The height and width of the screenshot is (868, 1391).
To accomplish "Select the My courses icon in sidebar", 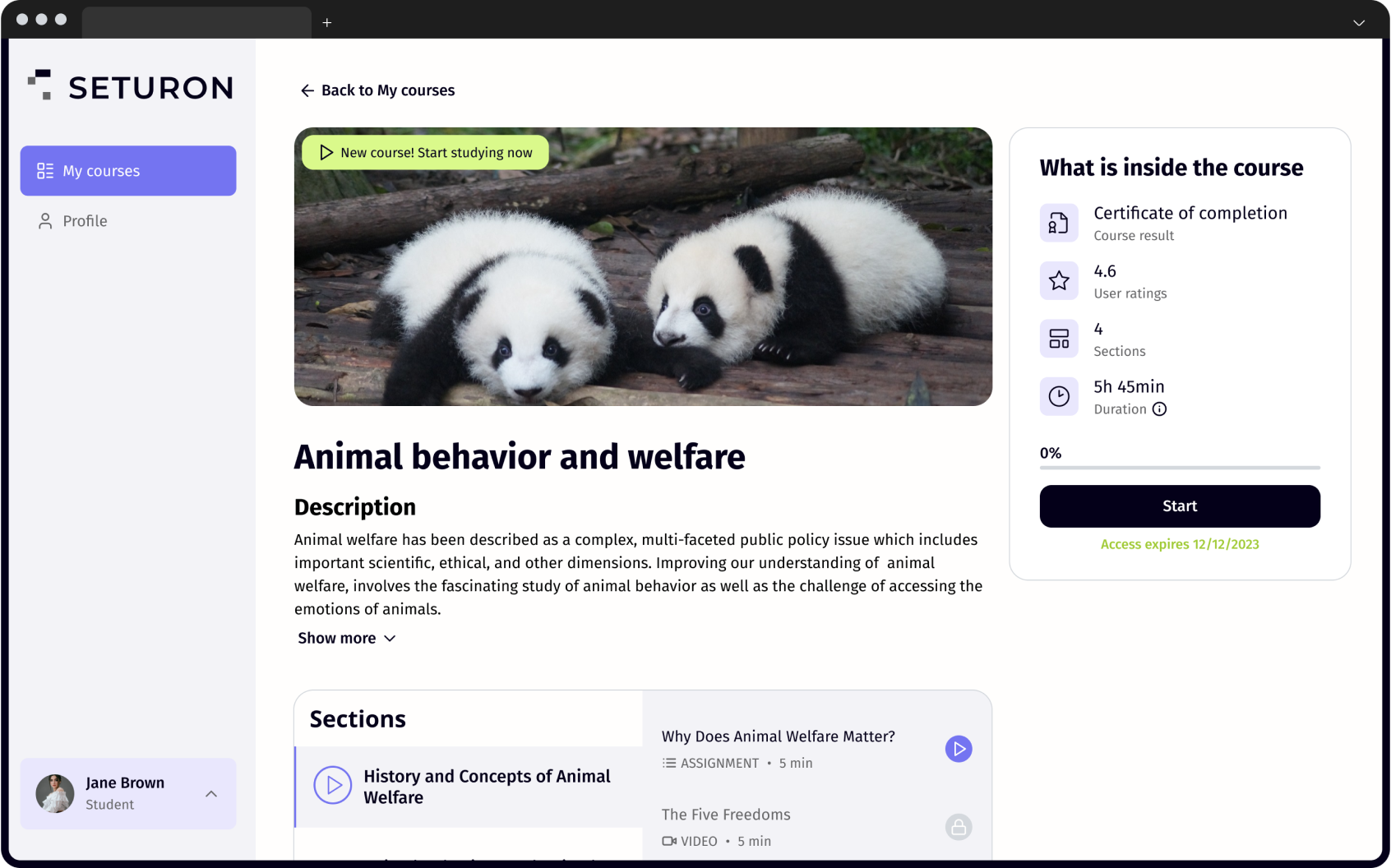I will point(44,170).
